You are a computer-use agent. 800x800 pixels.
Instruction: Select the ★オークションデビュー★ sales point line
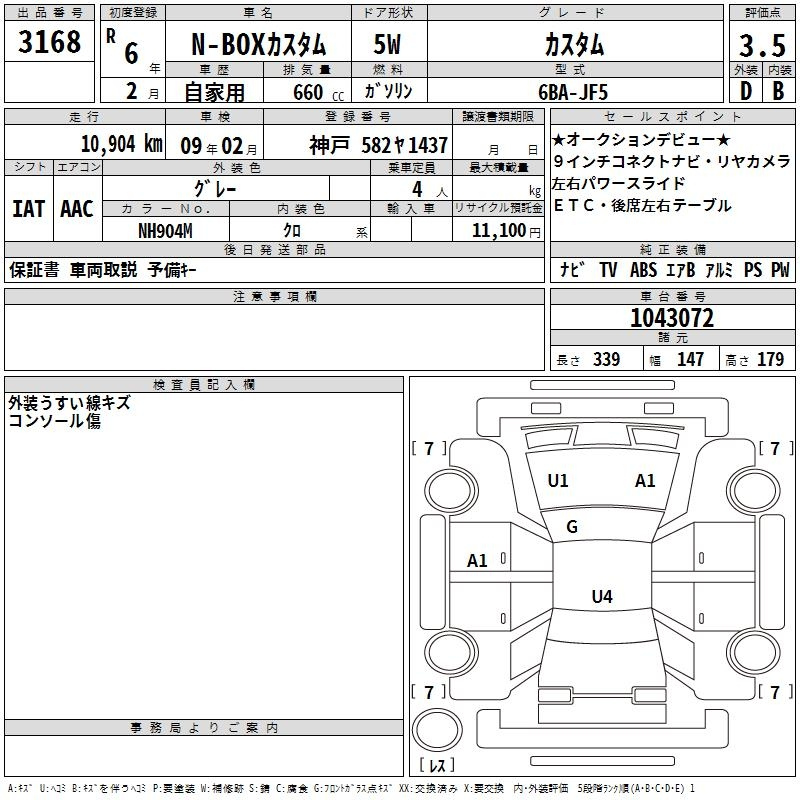[x=641, y=139]
